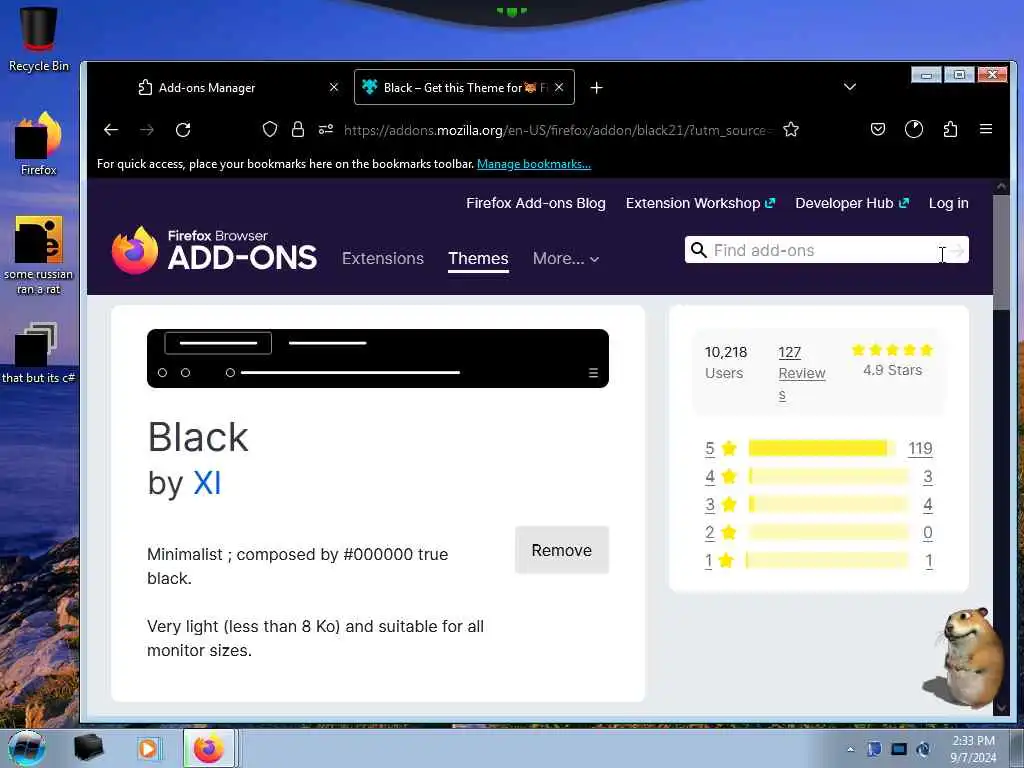Click the page vertical scrollbar thumb
This screenshot has height=768, width=1024.
pyautogui.click(x=1001, y=252)
